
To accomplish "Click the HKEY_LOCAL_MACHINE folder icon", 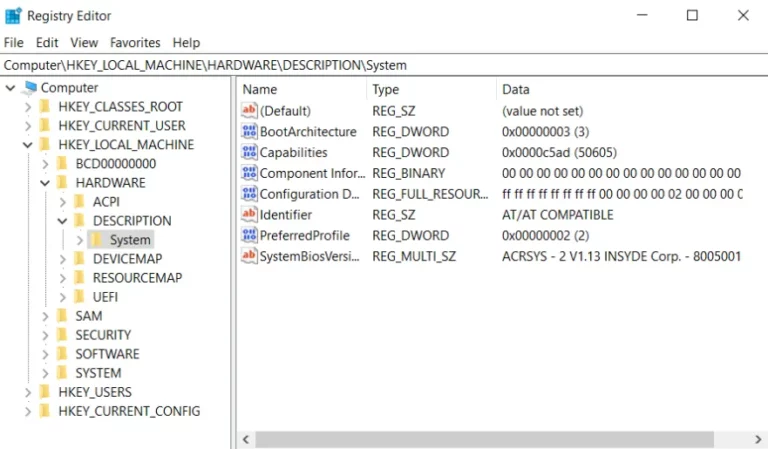I will coord(45,145).
